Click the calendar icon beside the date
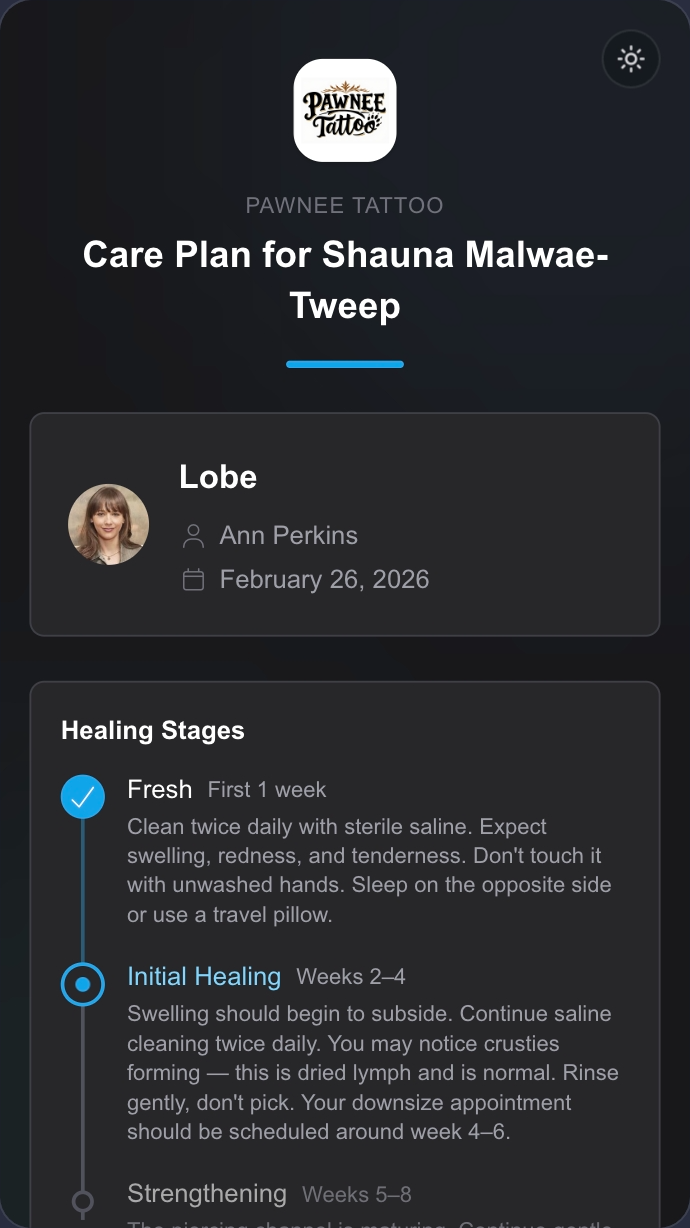Viewport: 690px width, 1228px height. pyautogui.click(x=193, y=580)
